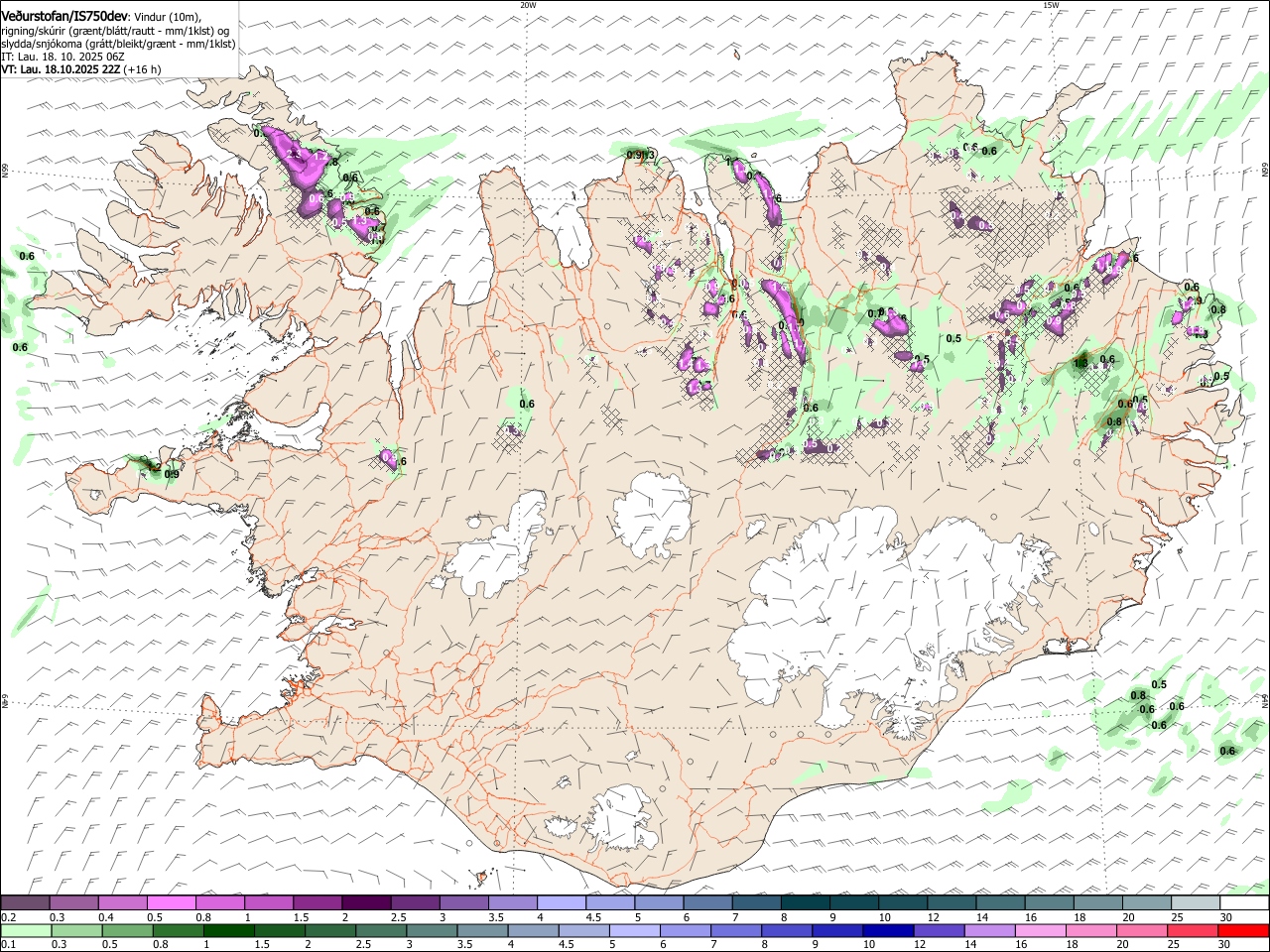Click the snow-scale swatch labeled 1.5
Image resolution: width=1270 pixels, height=952 pixels.
point(317,902)
